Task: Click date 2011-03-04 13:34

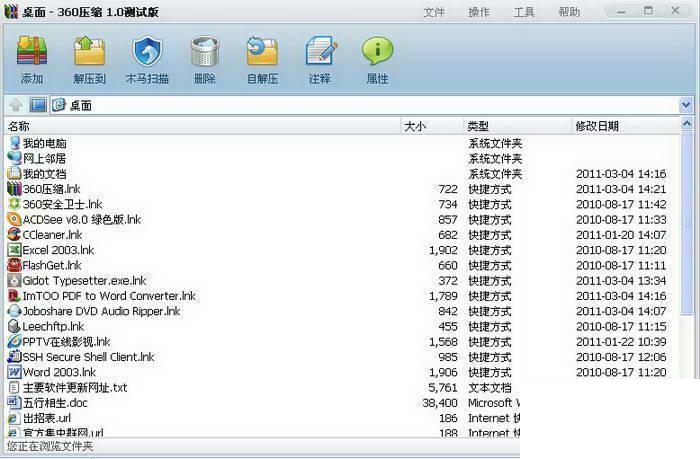Action: (621, 280)
